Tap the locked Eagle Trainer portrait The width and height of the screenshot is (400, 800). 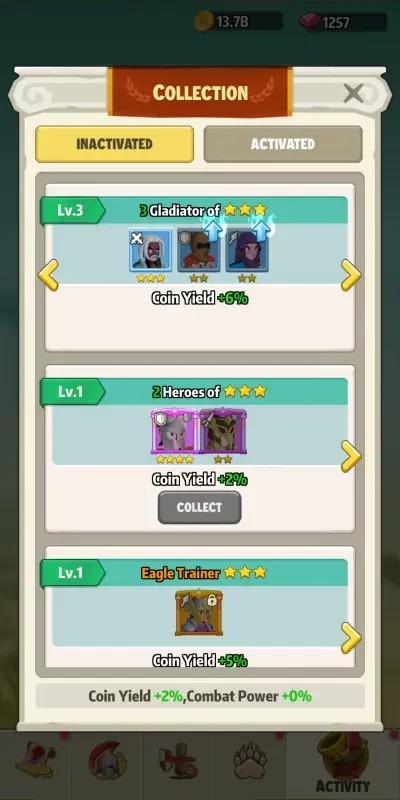click(199, 613)
